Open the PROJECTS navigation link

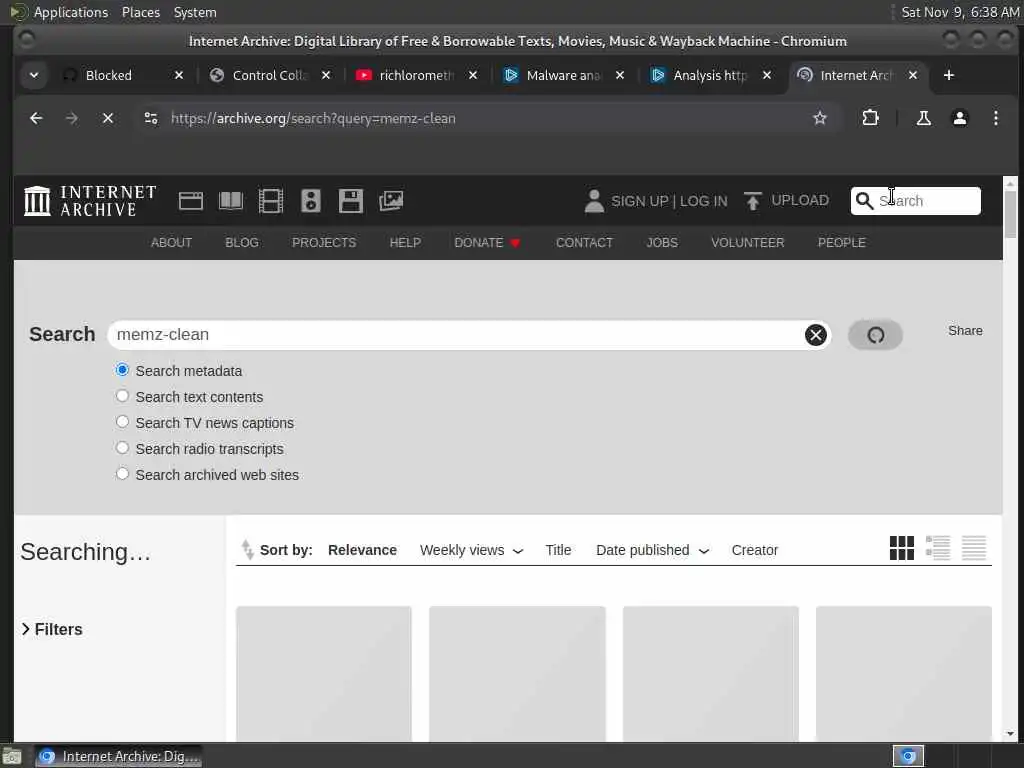pyautogui.click(x=324, y=243)
